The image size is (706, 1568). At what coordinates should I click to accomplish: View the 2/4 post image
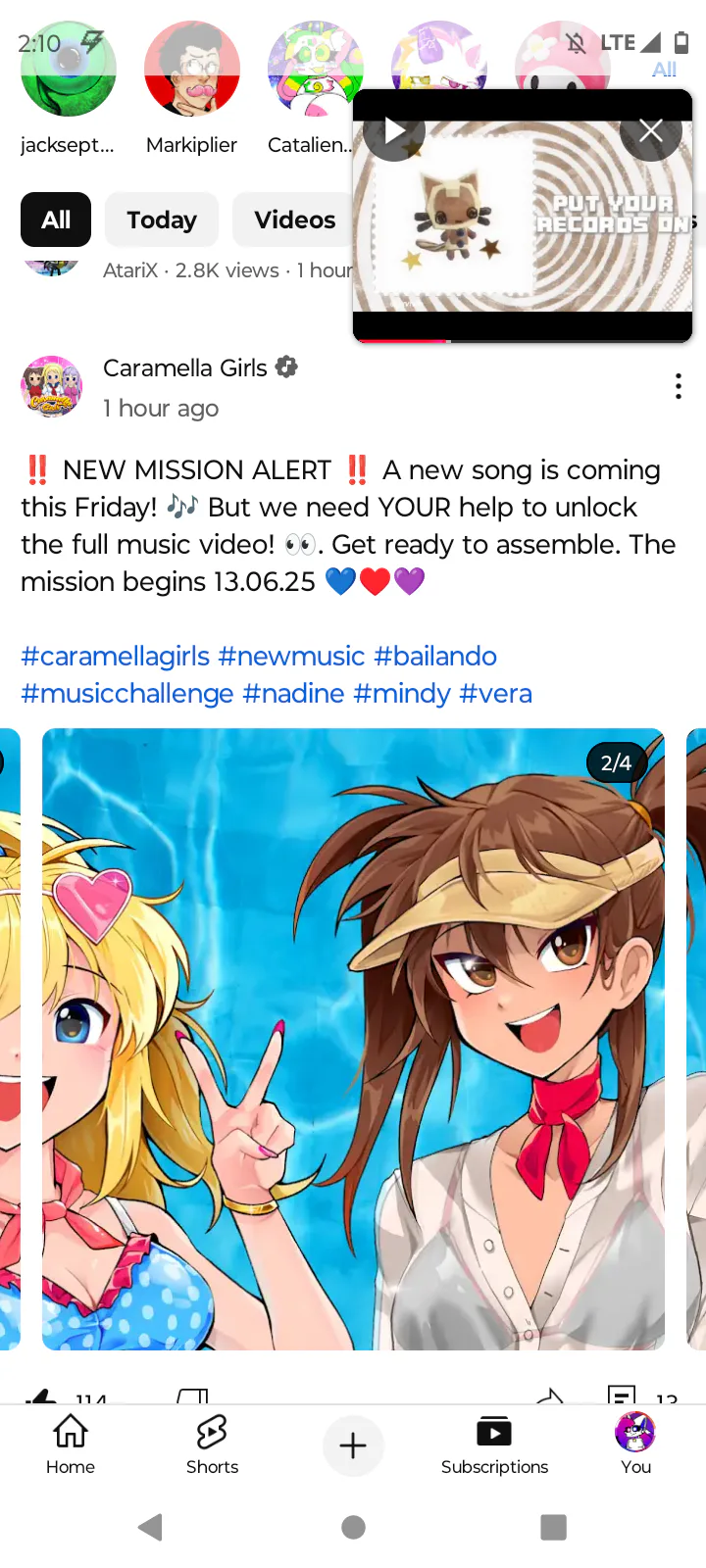[353, 1039]
